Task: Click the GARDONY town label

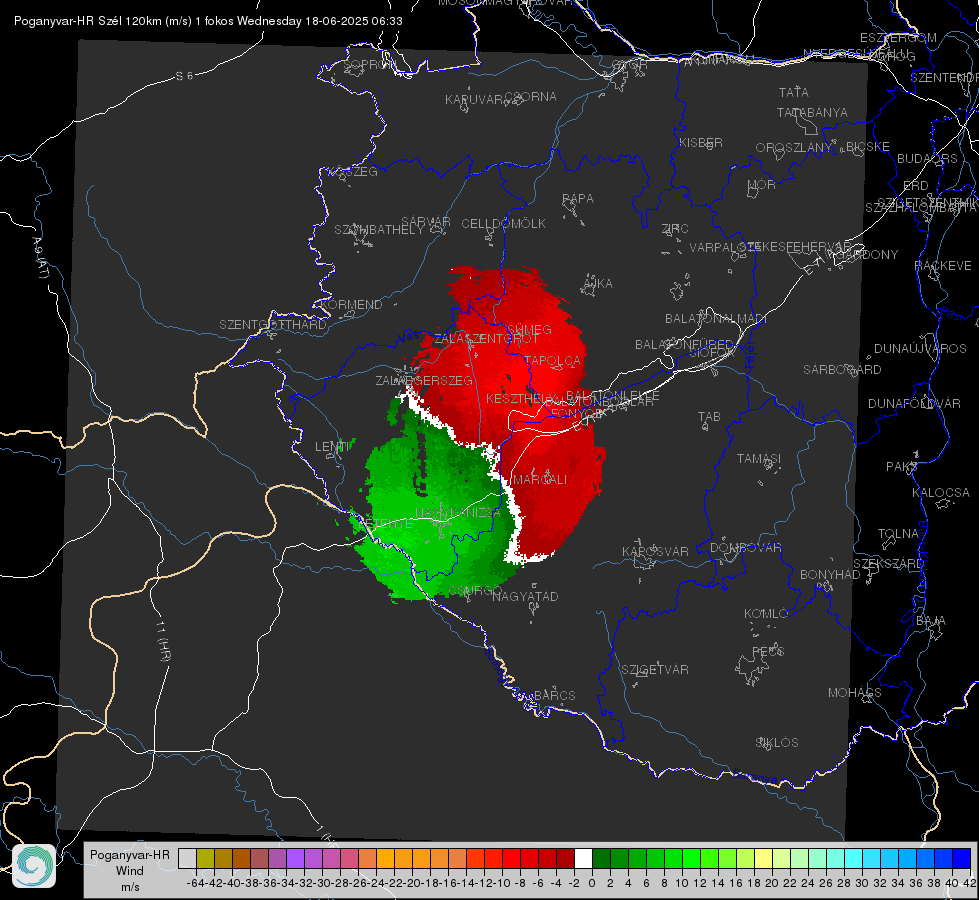Action: pos(868,254)
